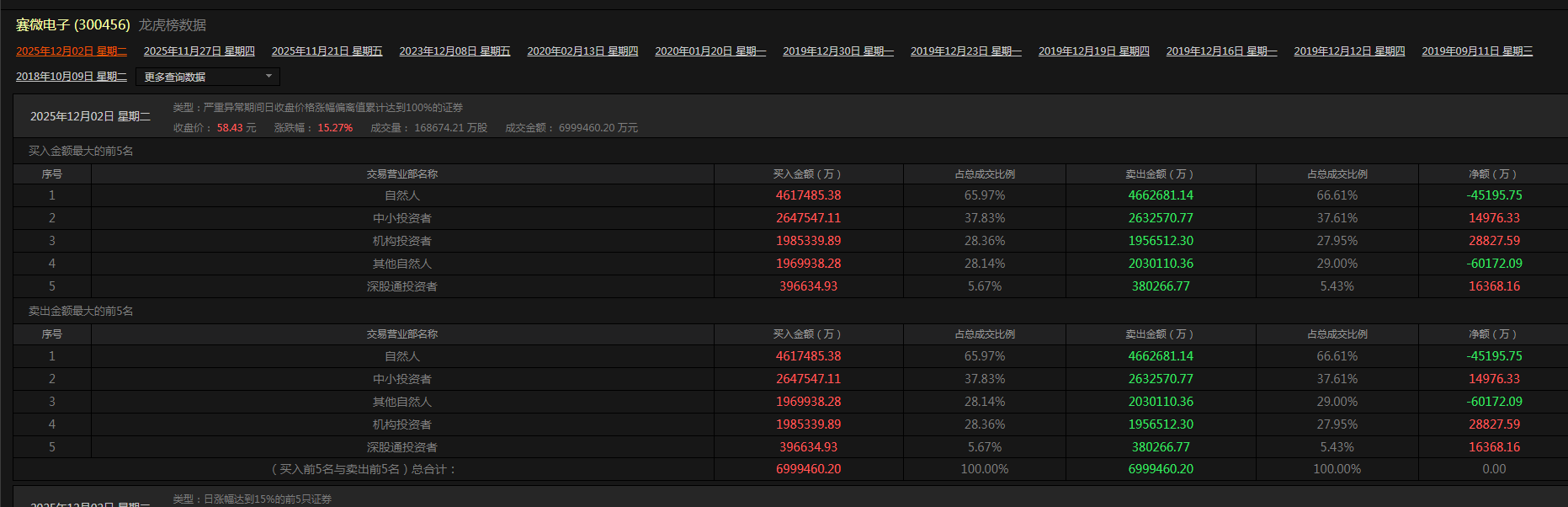Click 卖出金额(万) header in sell table
Screen dimensions: 1568x507
[x=1161, y=334]
